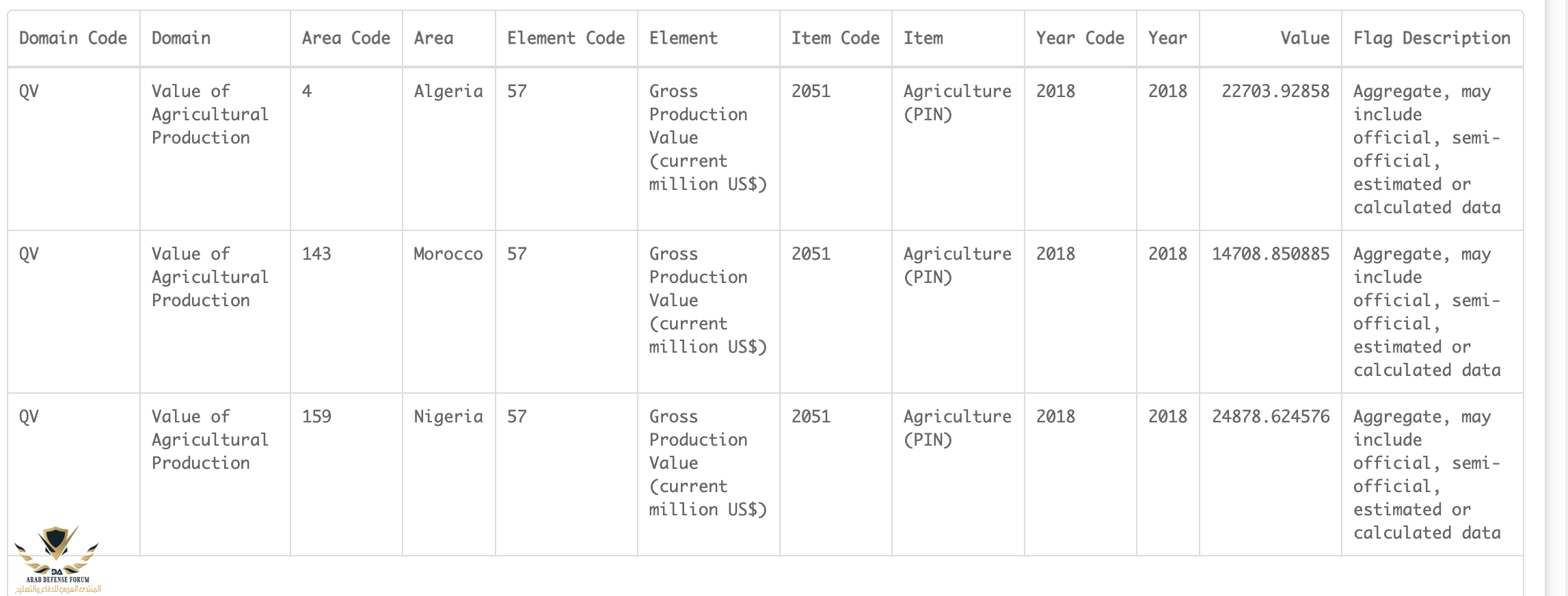
Task: Select the Algeria area cell
Action: [448, 92]
